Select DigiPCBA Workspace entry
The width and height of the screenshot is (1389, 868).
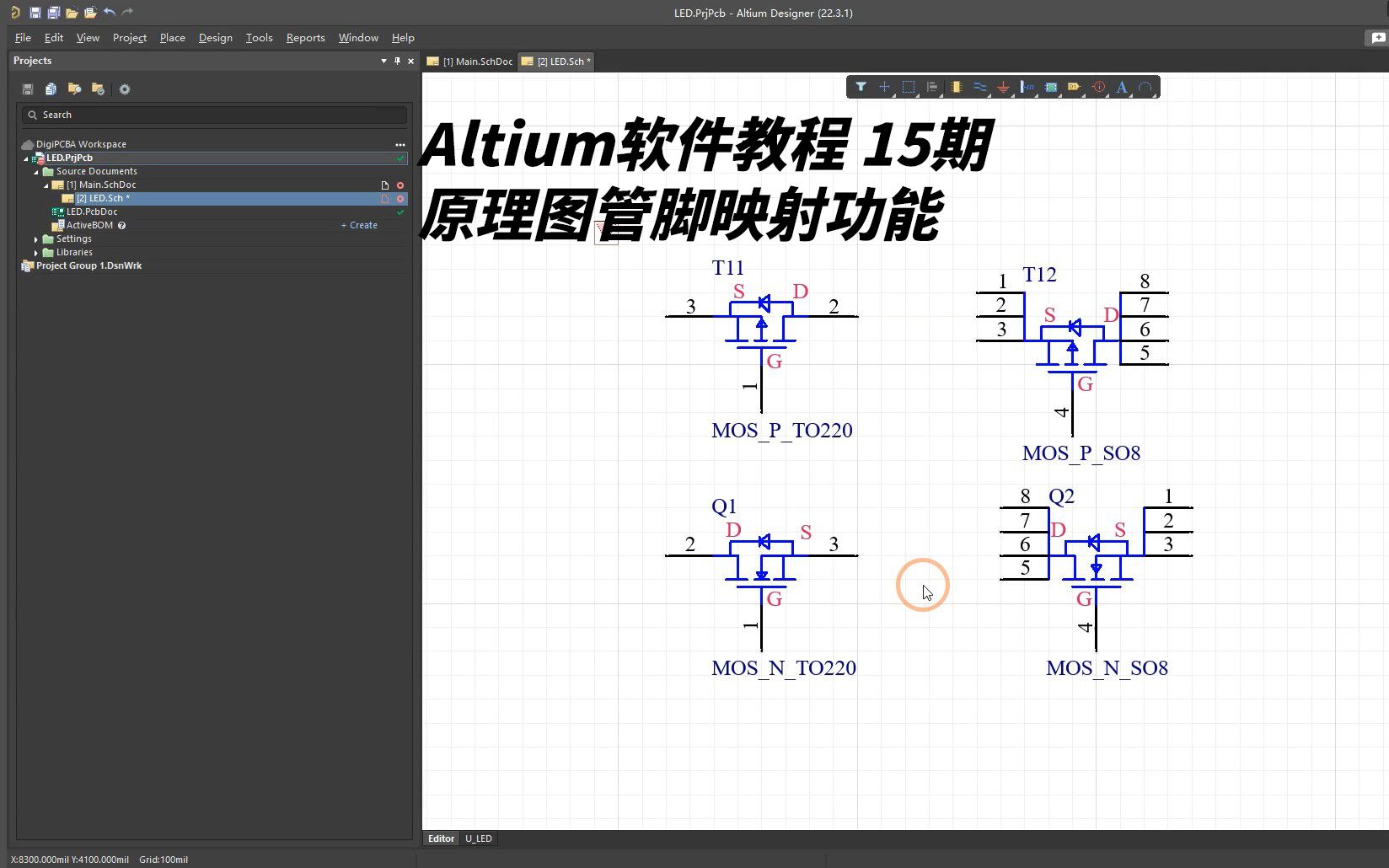pos(81,144)
